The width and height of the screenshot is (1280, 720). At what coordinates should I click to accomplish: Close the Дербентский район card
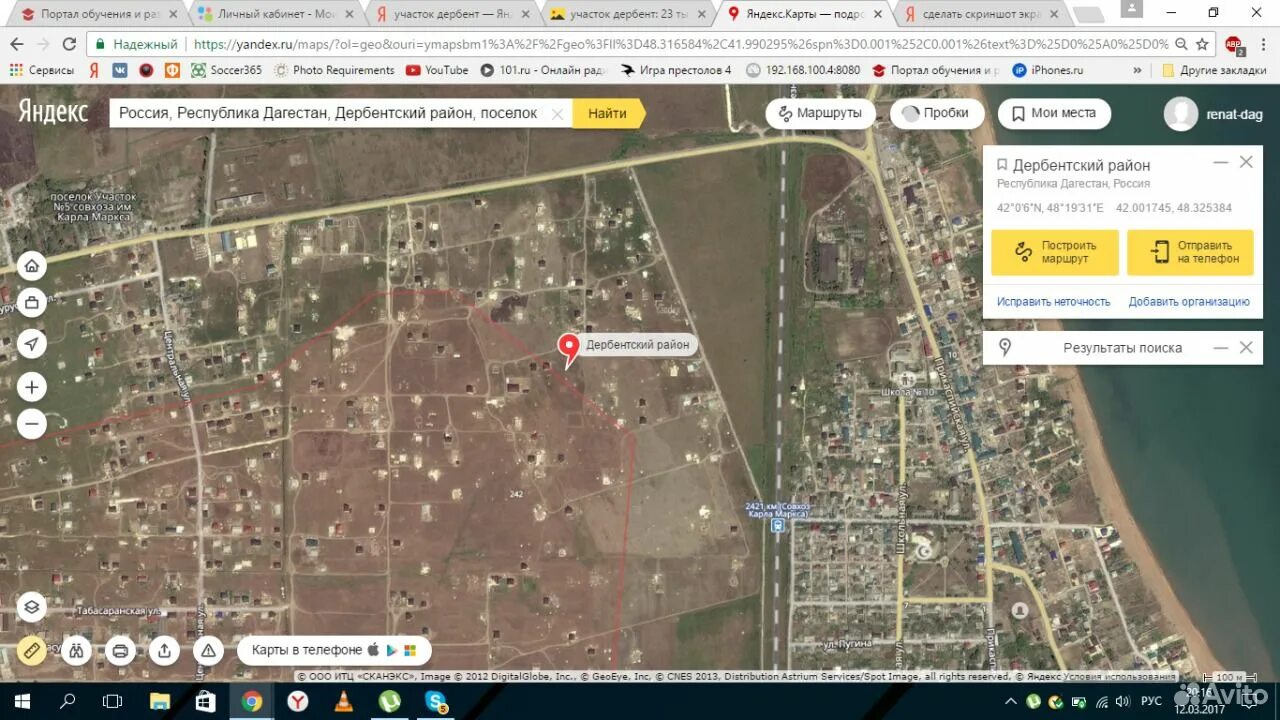pyautogui.click(x=1246, y=162)
